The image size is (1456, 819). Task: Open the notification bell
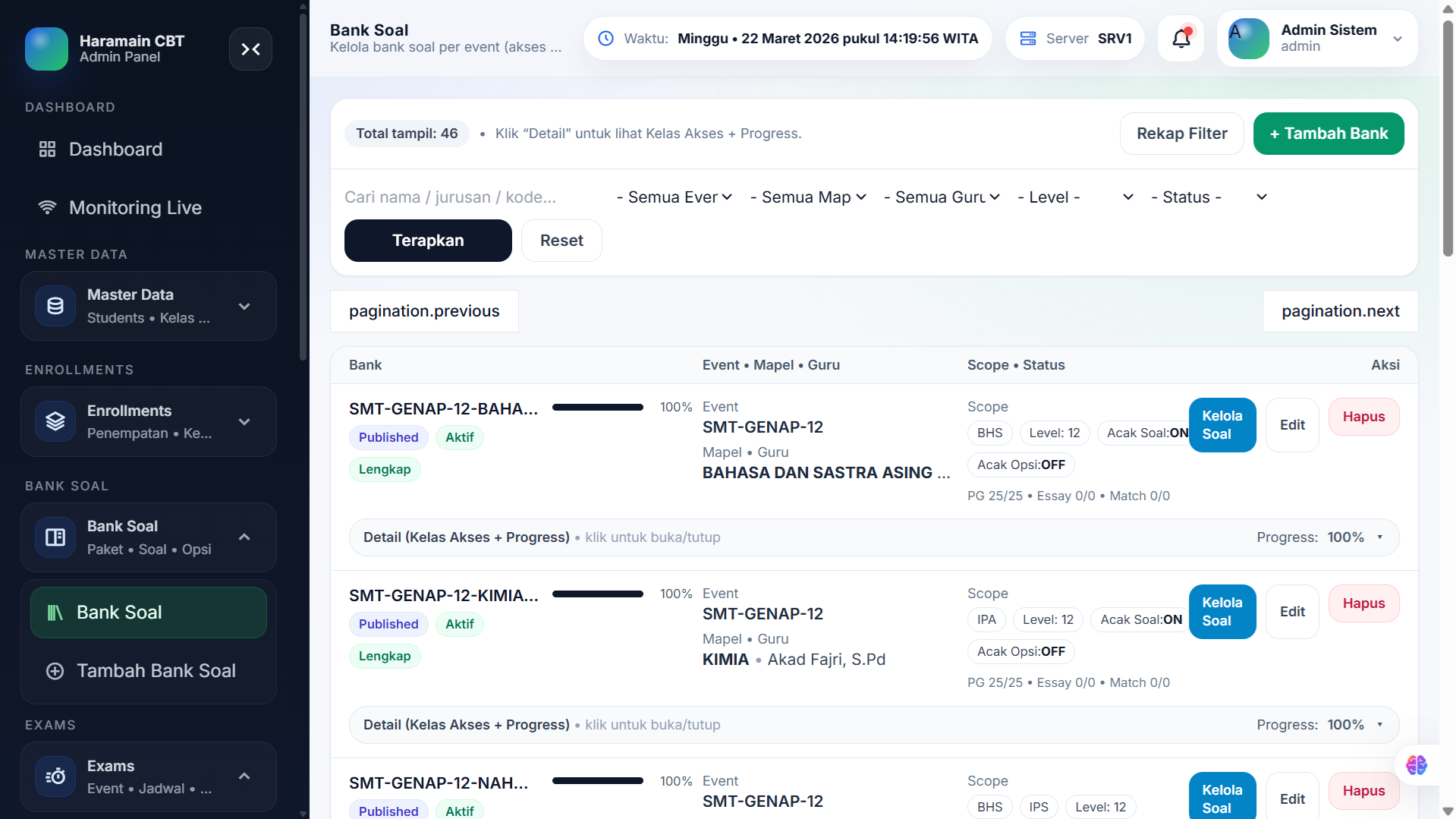tap(1181, 39)
